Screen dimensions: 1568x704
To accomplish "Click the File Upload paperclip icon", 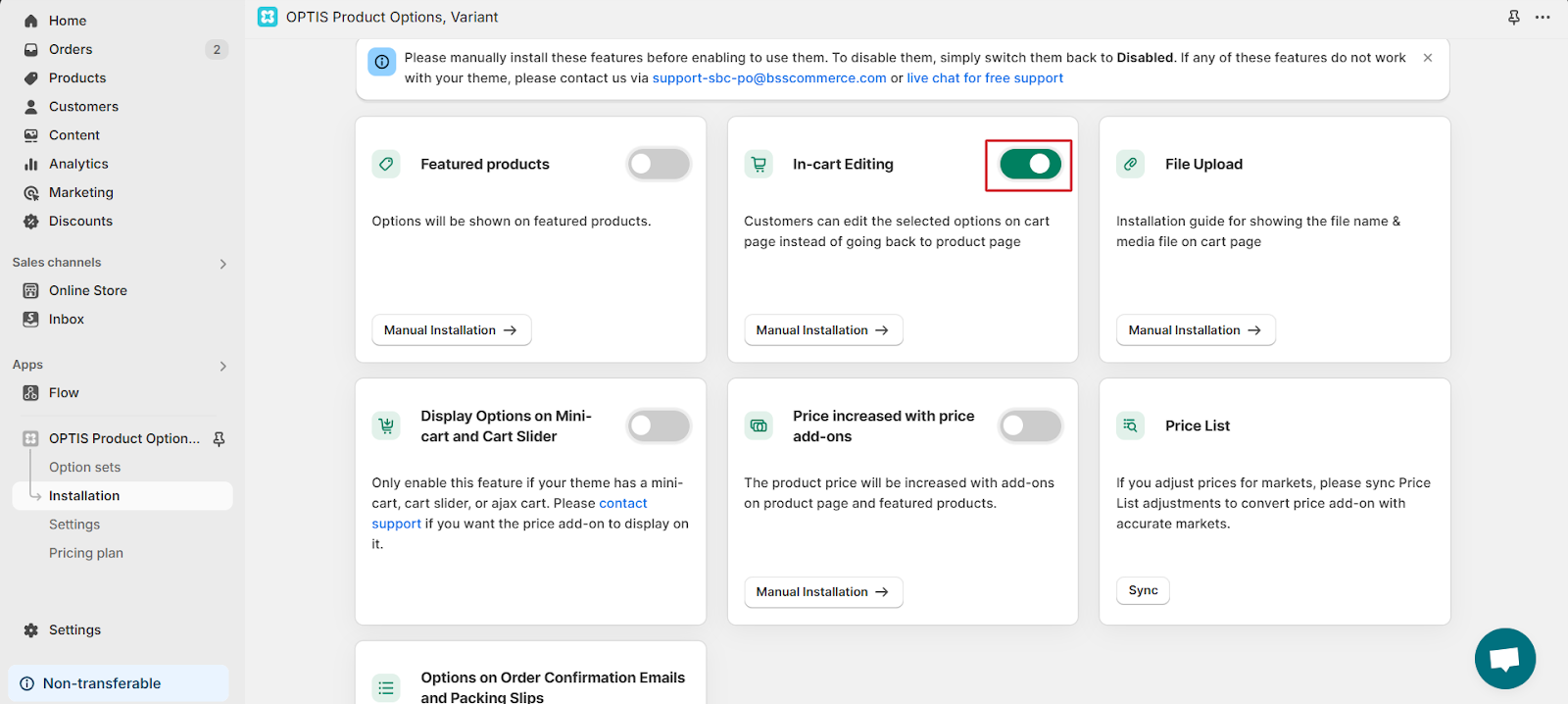I will tap(1131, 164).
